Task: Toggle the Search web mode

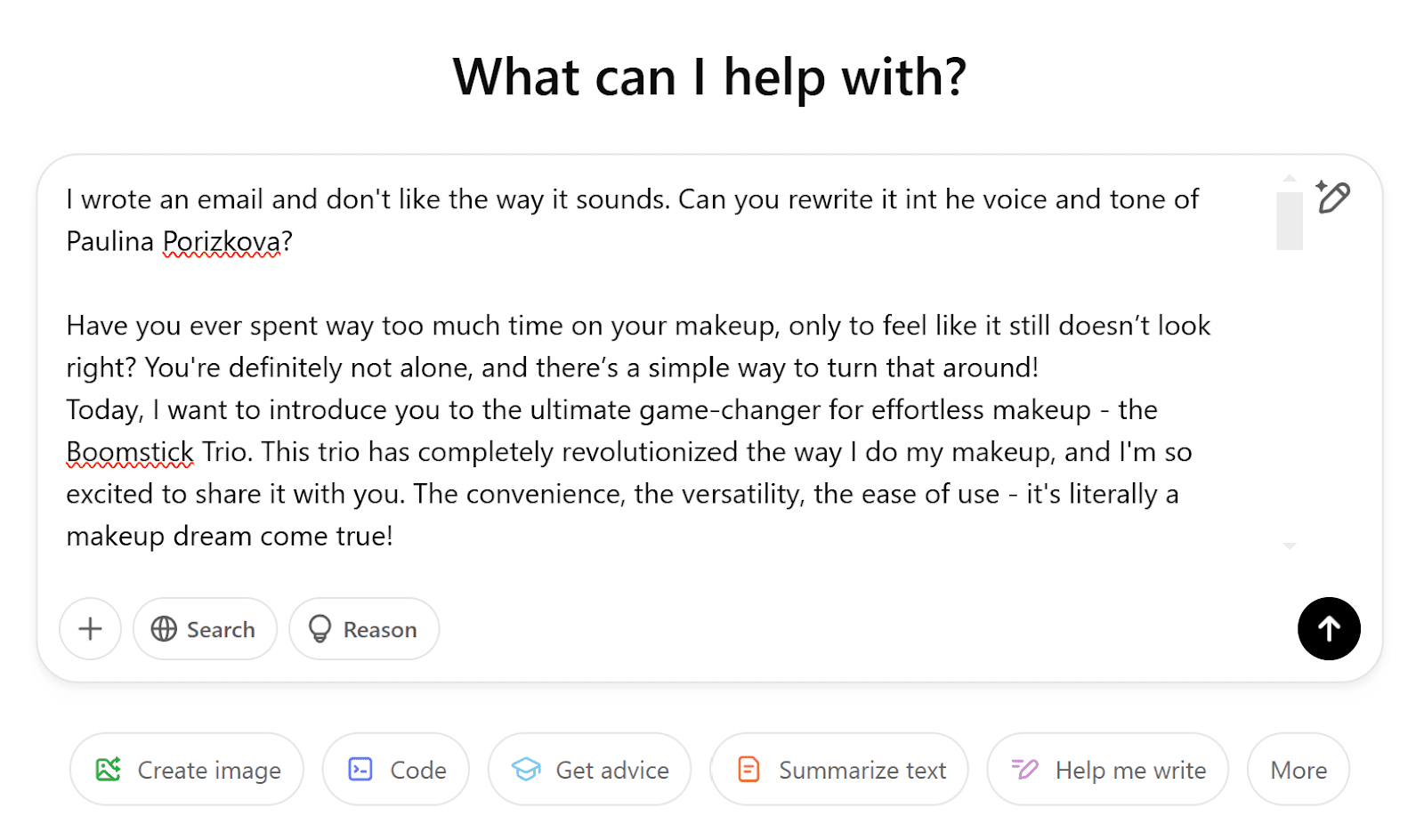Action: click(205, 629)
